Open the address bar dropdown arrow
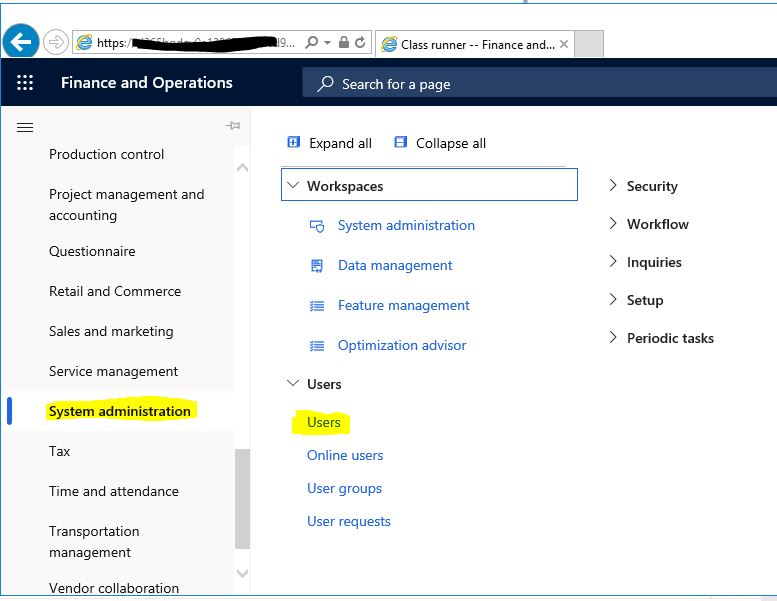Image resolution: width=777 pixels, height=601 pixels. click(328, 43)
